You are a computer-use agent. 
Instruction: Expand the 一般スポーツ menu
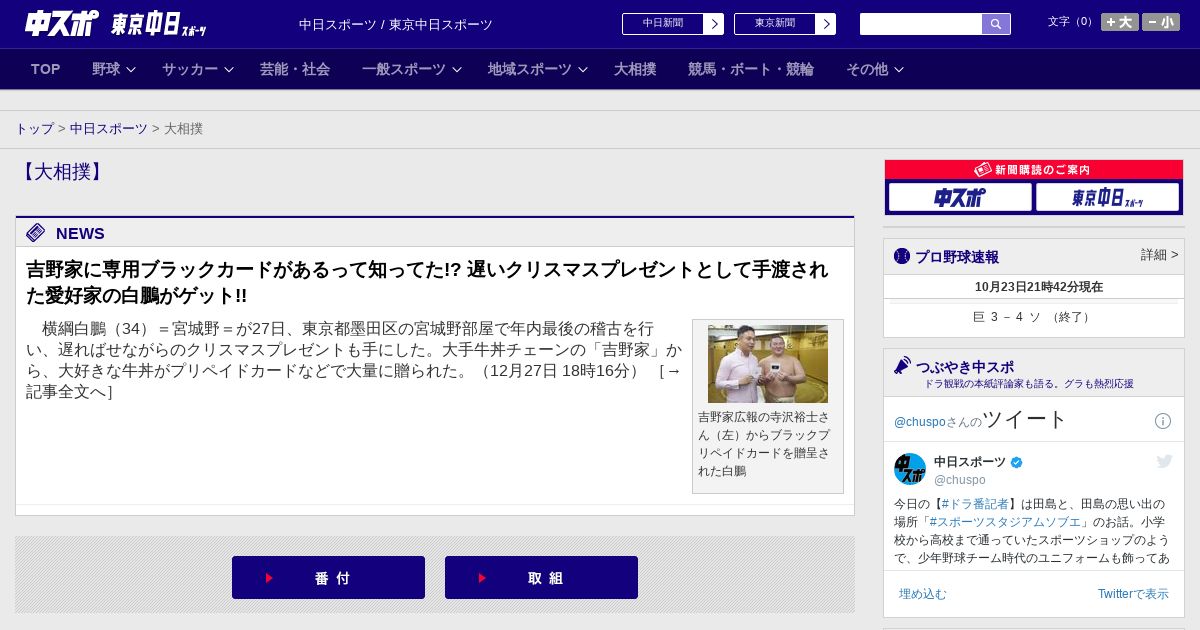coord(412,69)
